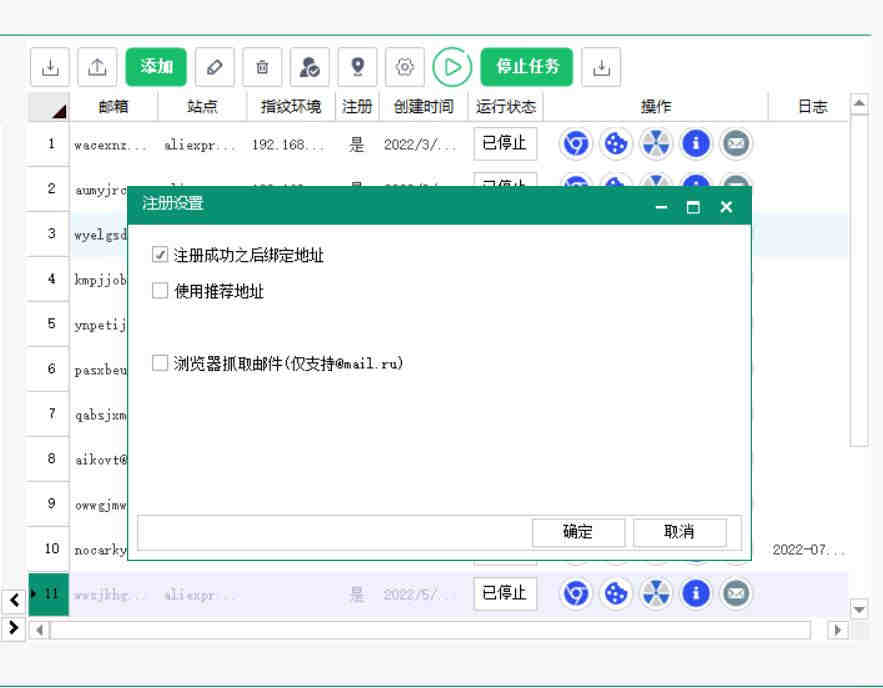Click the user verification icon in toolbar
883x688 pixels.
tap(309, 67)
